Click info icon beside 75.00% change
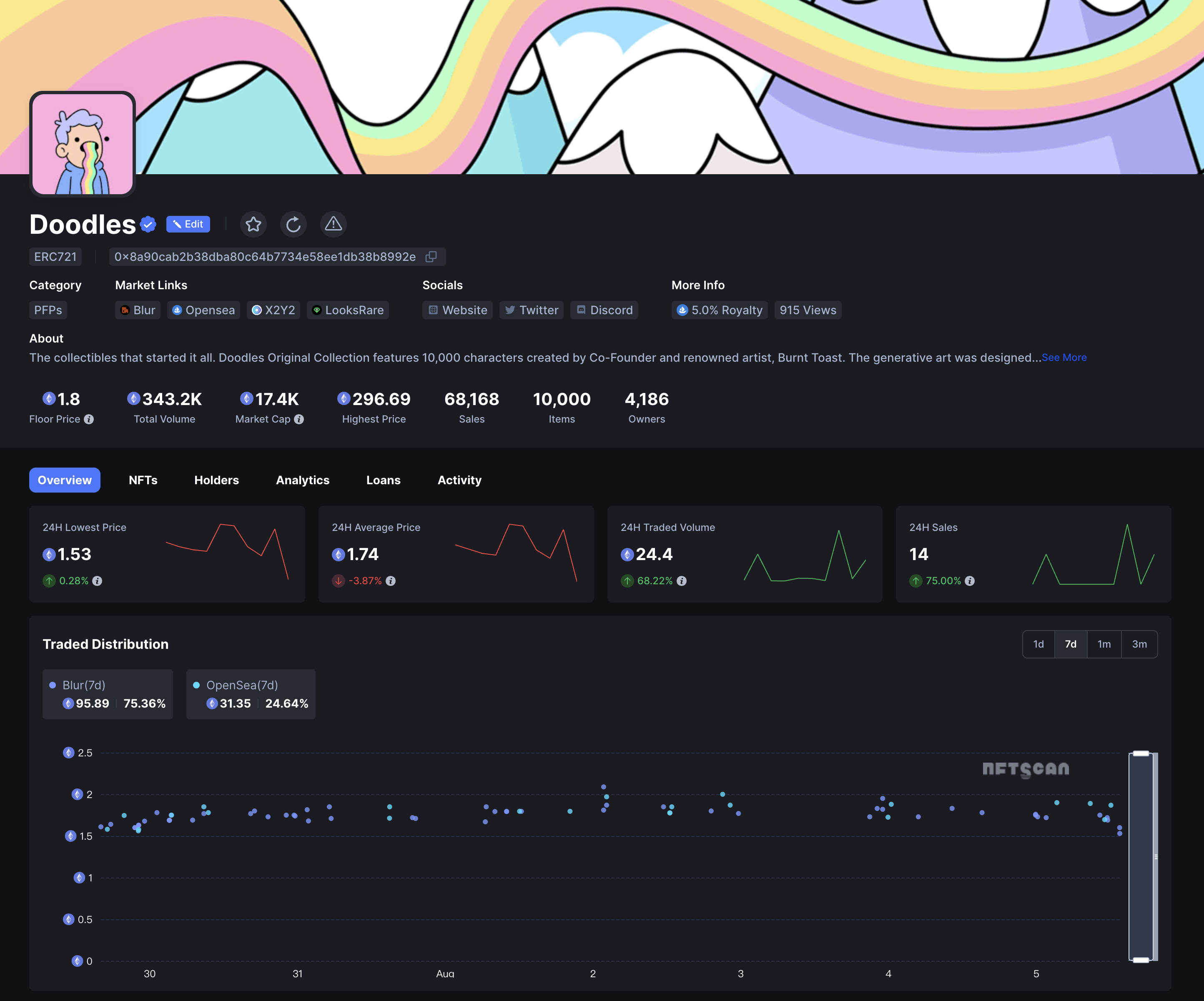The width and height of the screenshot is (1204, 1001). click(x=970, y=581)
